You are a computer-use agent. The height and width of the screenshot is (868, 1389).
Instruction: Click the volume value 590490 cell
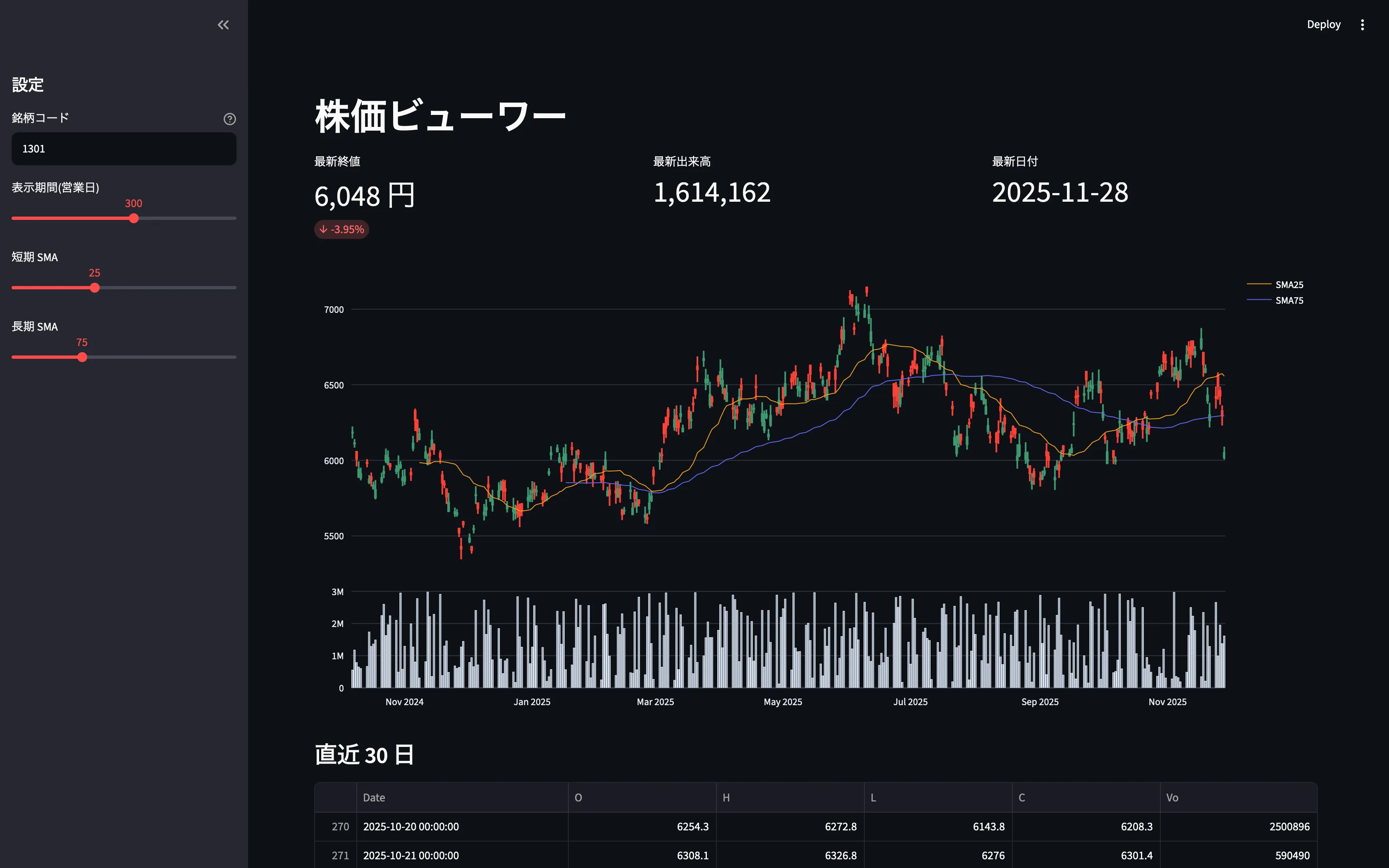[x=1239, y=855]
